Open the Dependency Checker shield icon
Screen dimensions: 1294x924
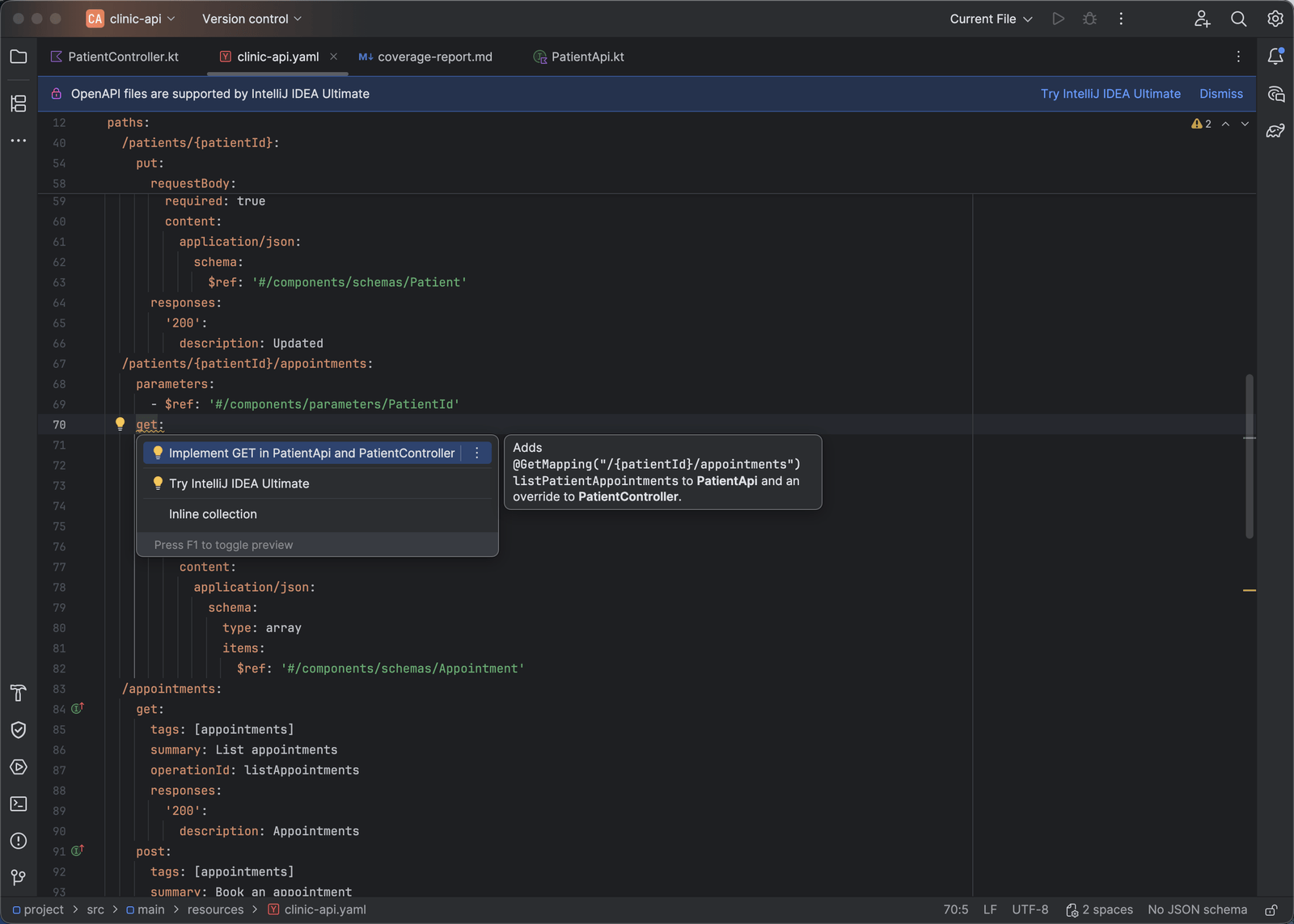click(x=19, y=730)
